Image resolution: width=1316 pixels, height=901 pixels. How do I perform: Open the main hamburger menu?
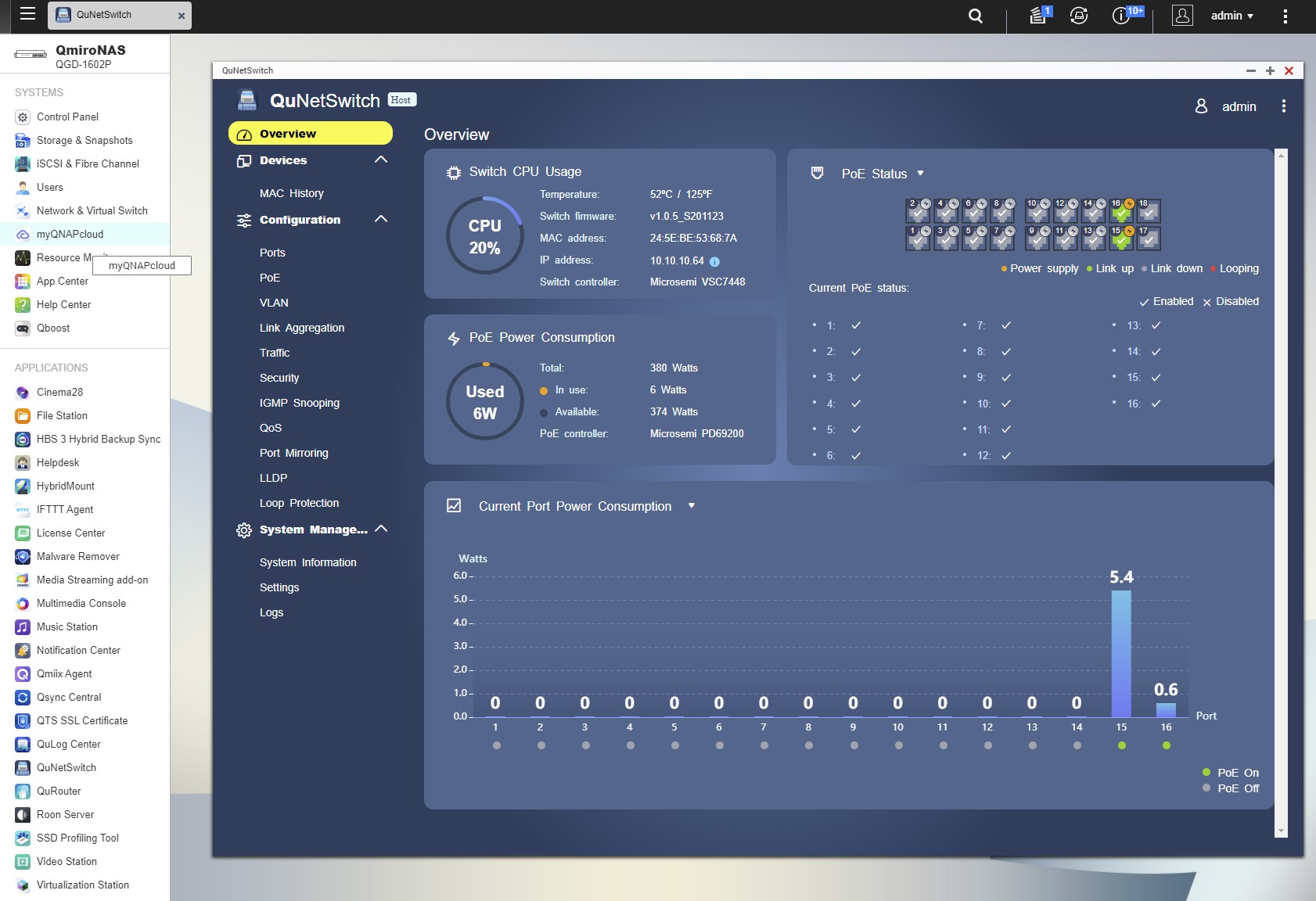tap(27, 14)
